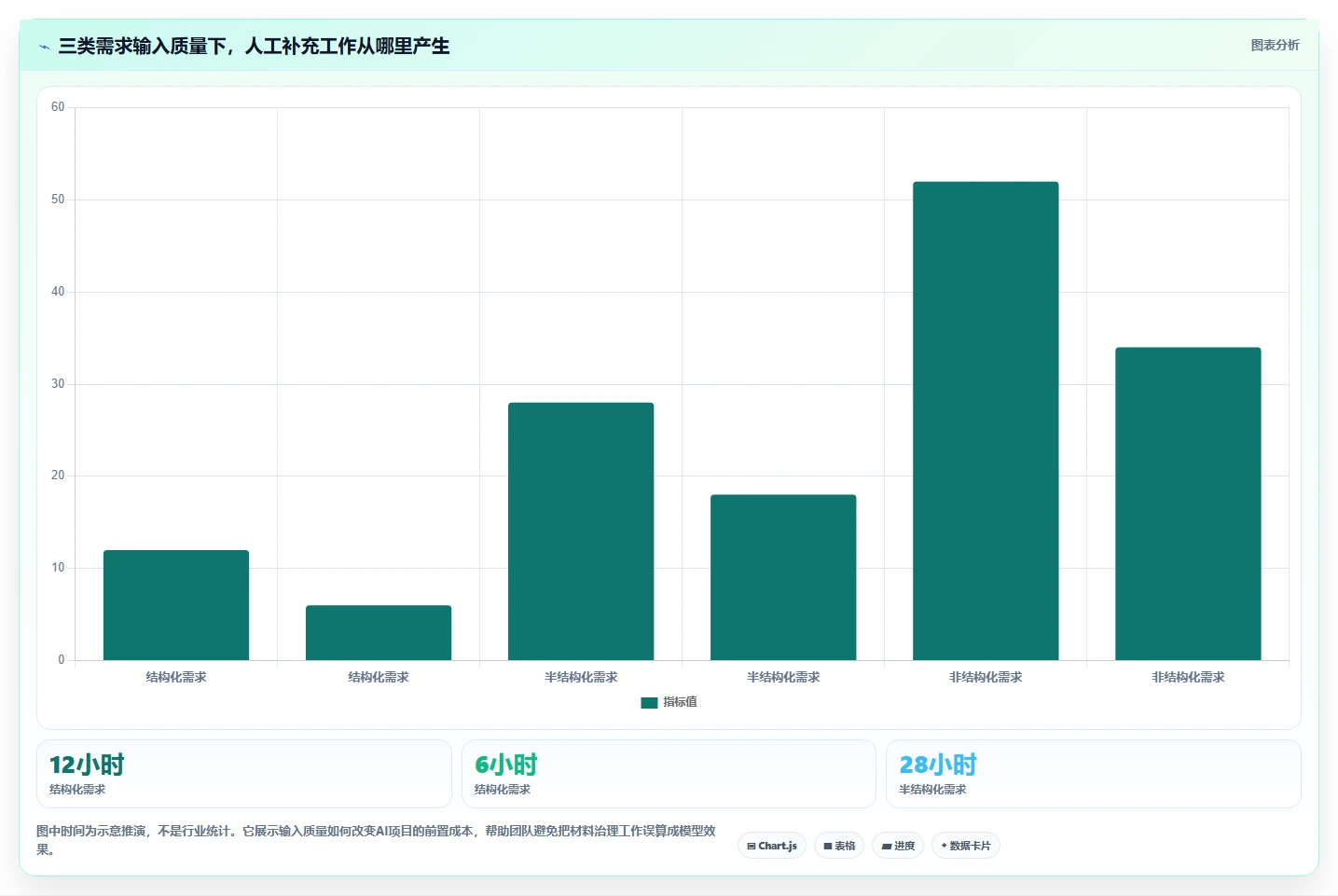This screenshot has height=896, width=1338.
Task: Click the chart title 三类需求输入质量下，人工补充工作从哪里产生
Action: tap(254, 46)
